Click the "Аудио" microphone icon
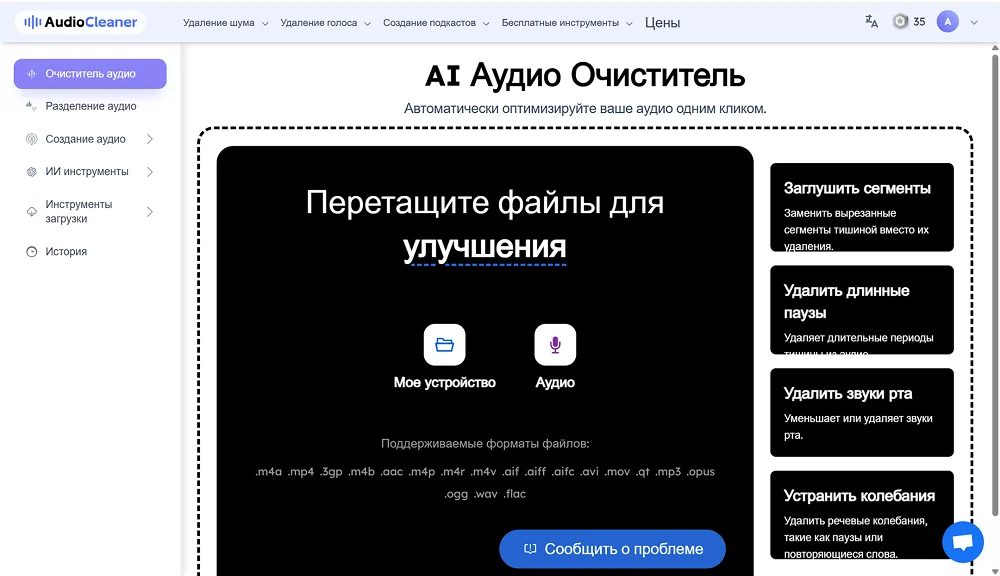1000x576 pixels. pos(555,345)
